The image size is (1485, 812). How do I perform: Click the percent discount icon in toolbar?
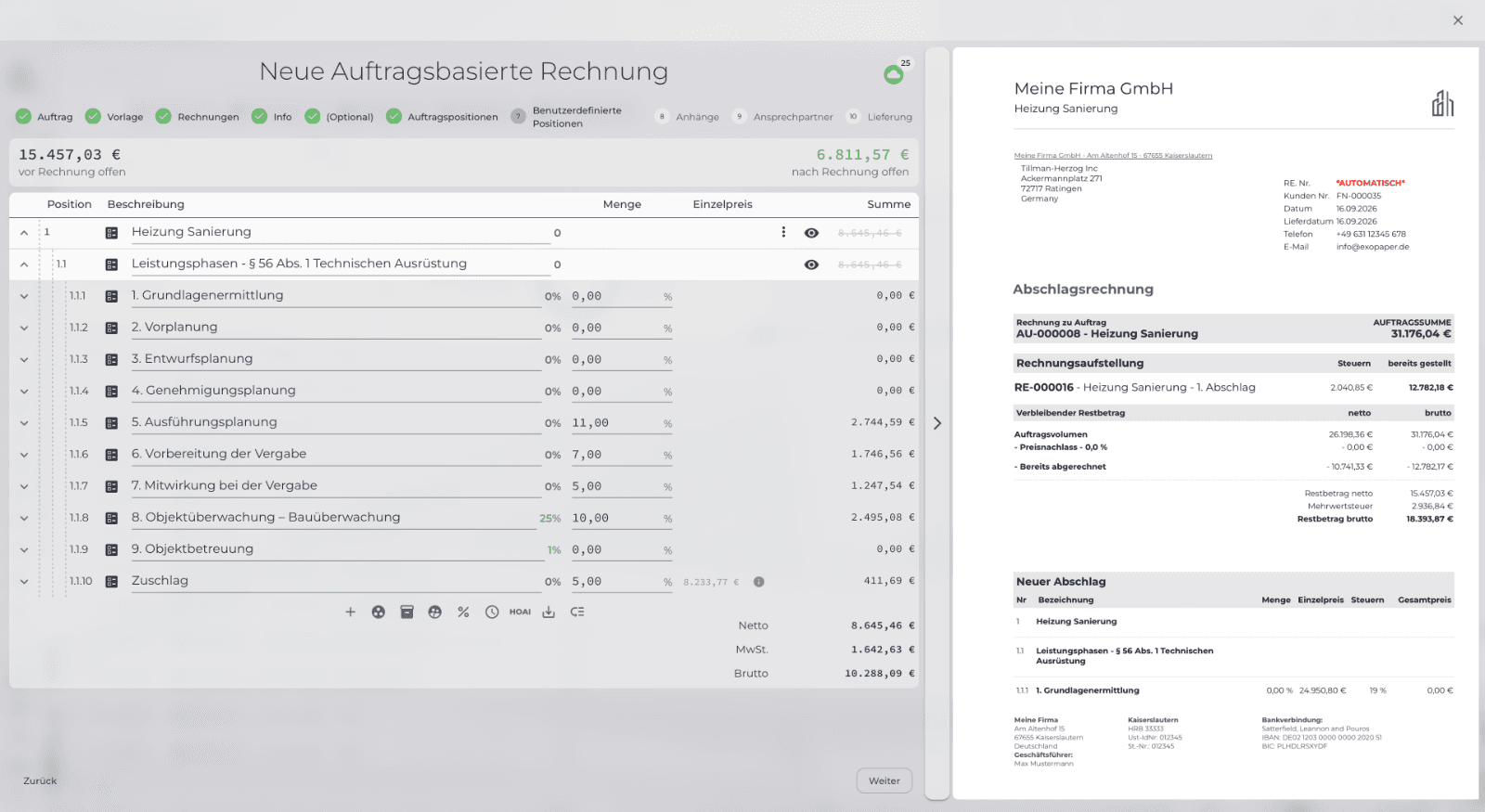[x=463, y=612]
